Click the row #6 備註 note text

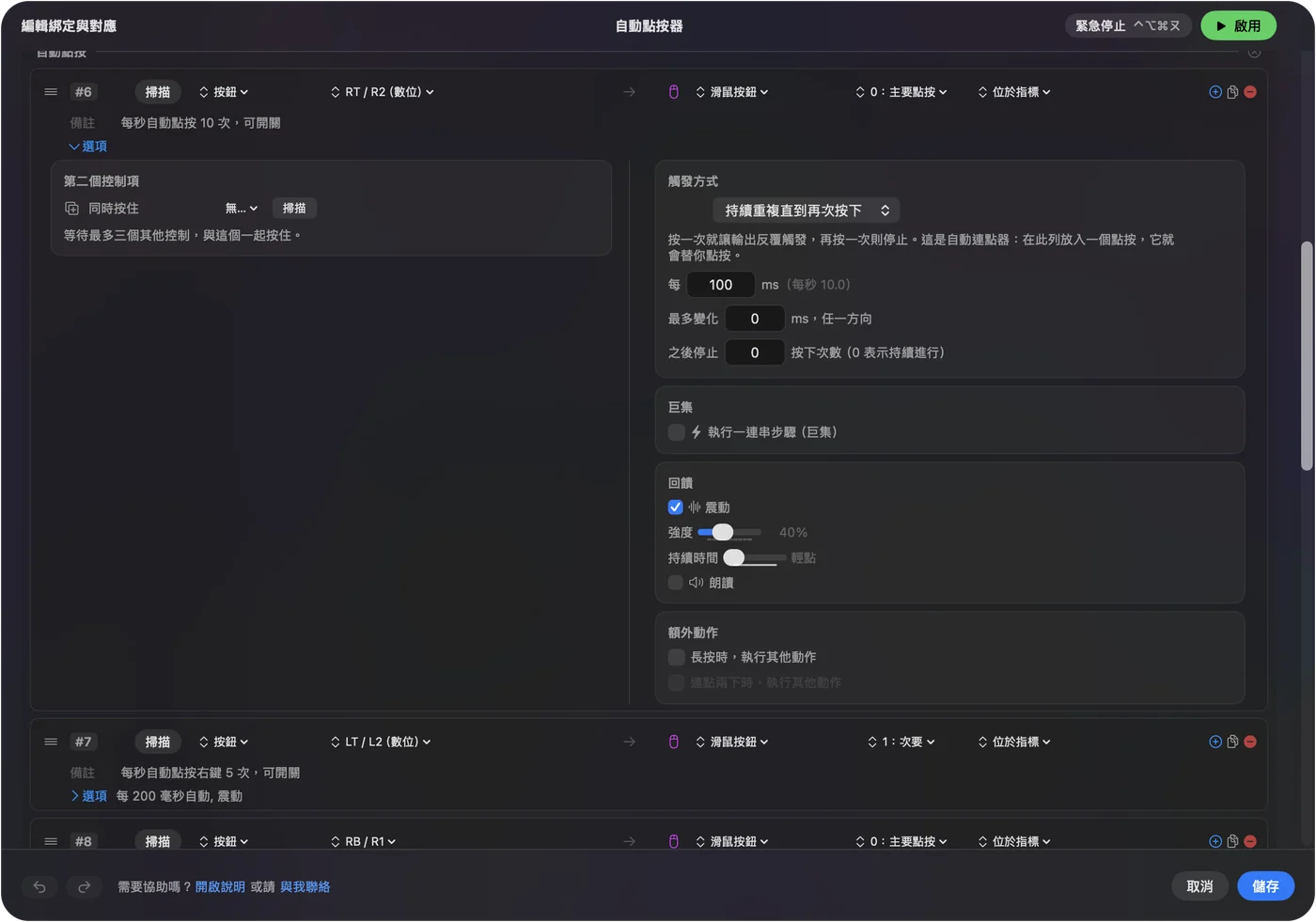tap(200, 123)
